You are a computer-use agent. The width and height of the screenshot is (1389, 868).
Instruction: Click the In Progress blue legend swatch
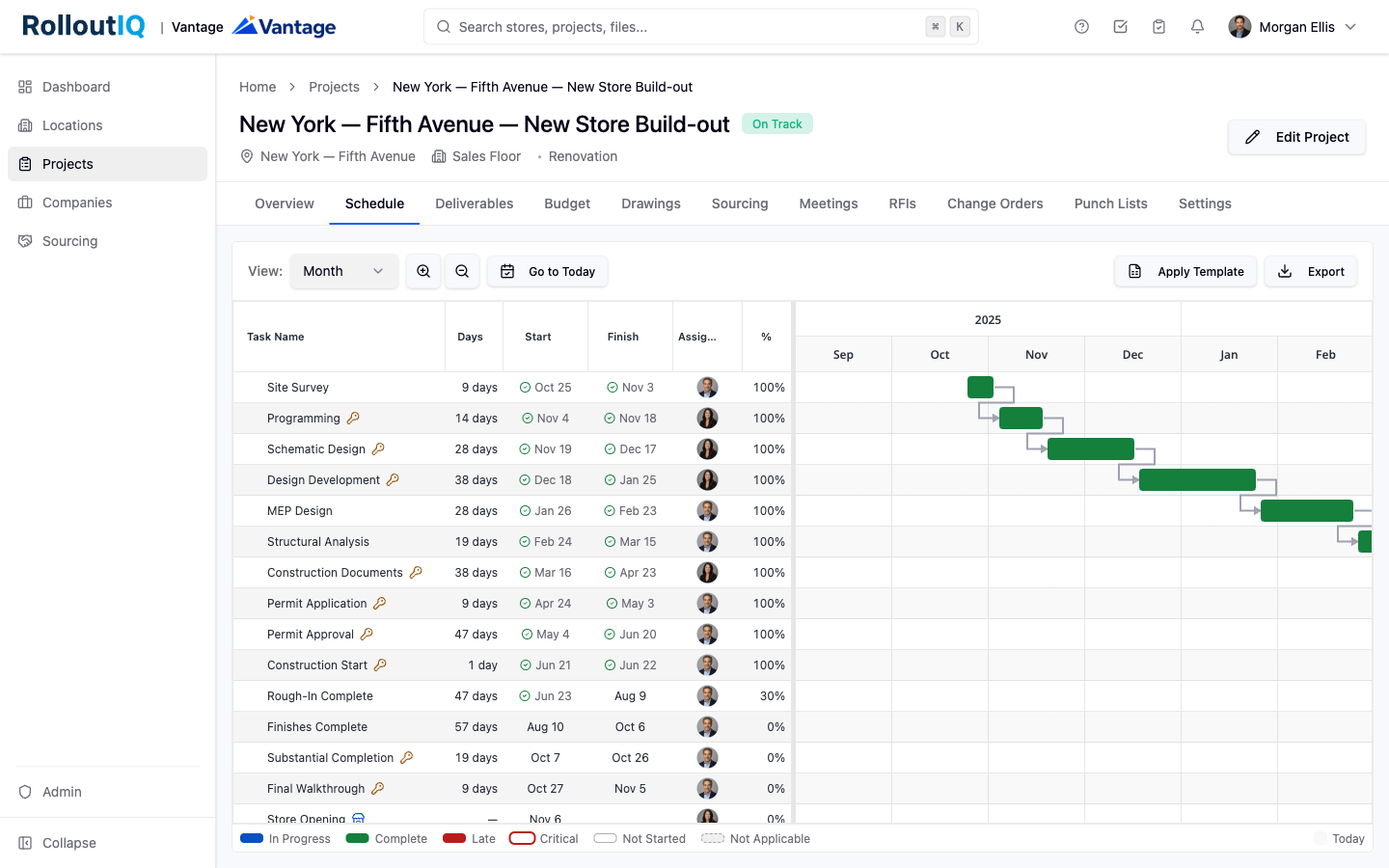252,838
